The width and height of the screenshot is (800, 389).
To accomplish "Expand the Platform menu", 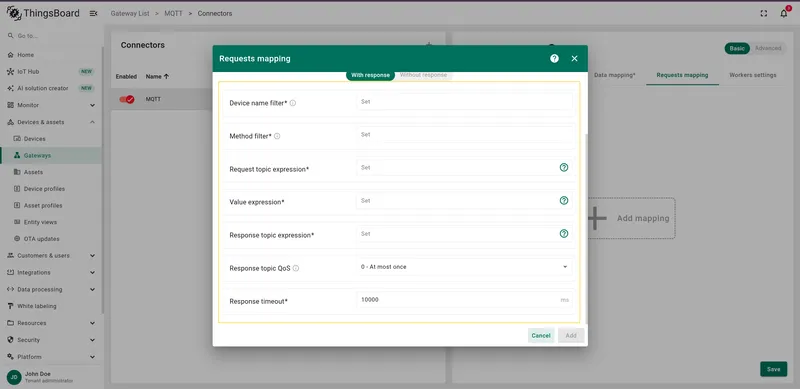I will (92, 357).
